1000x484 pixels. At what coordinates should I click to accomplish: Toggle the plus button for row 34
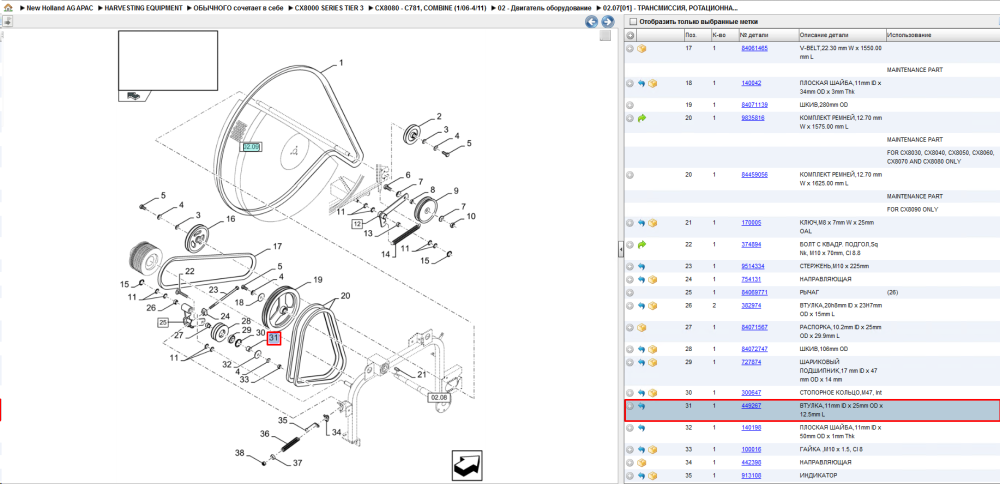[629, 462]
